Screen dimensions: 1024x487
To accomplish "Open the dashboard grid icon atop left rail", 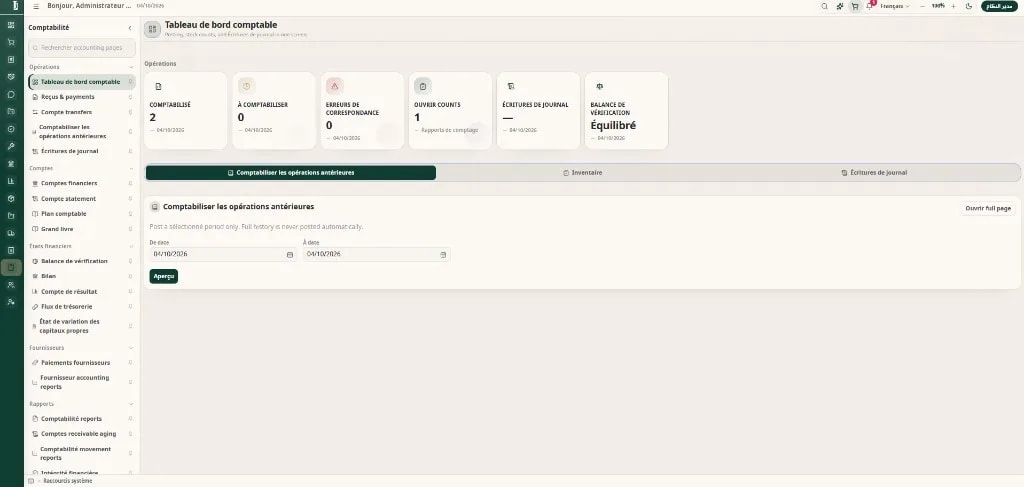I will pyautogui.click(x=11, y=25).
